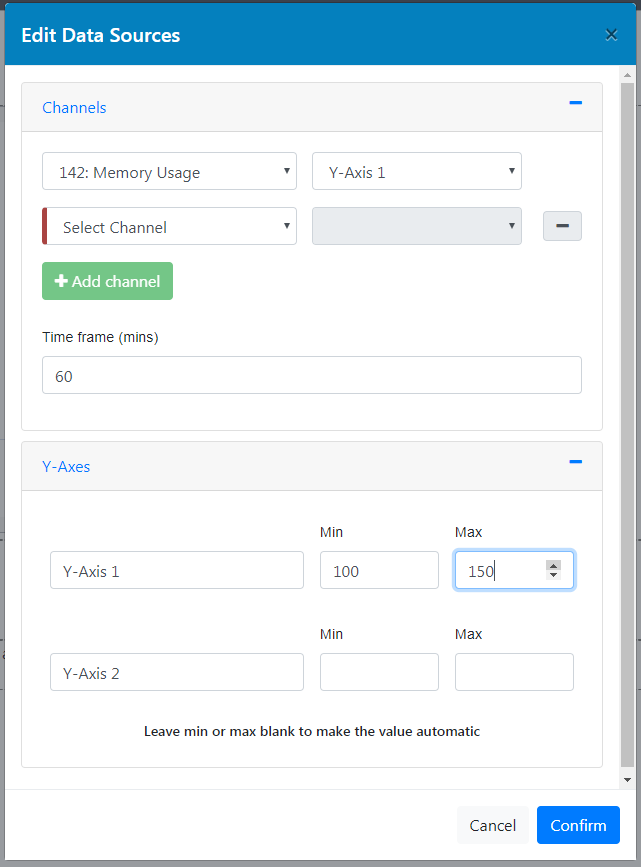
Task: Click the Add channel button
Action: pos(107,281)
